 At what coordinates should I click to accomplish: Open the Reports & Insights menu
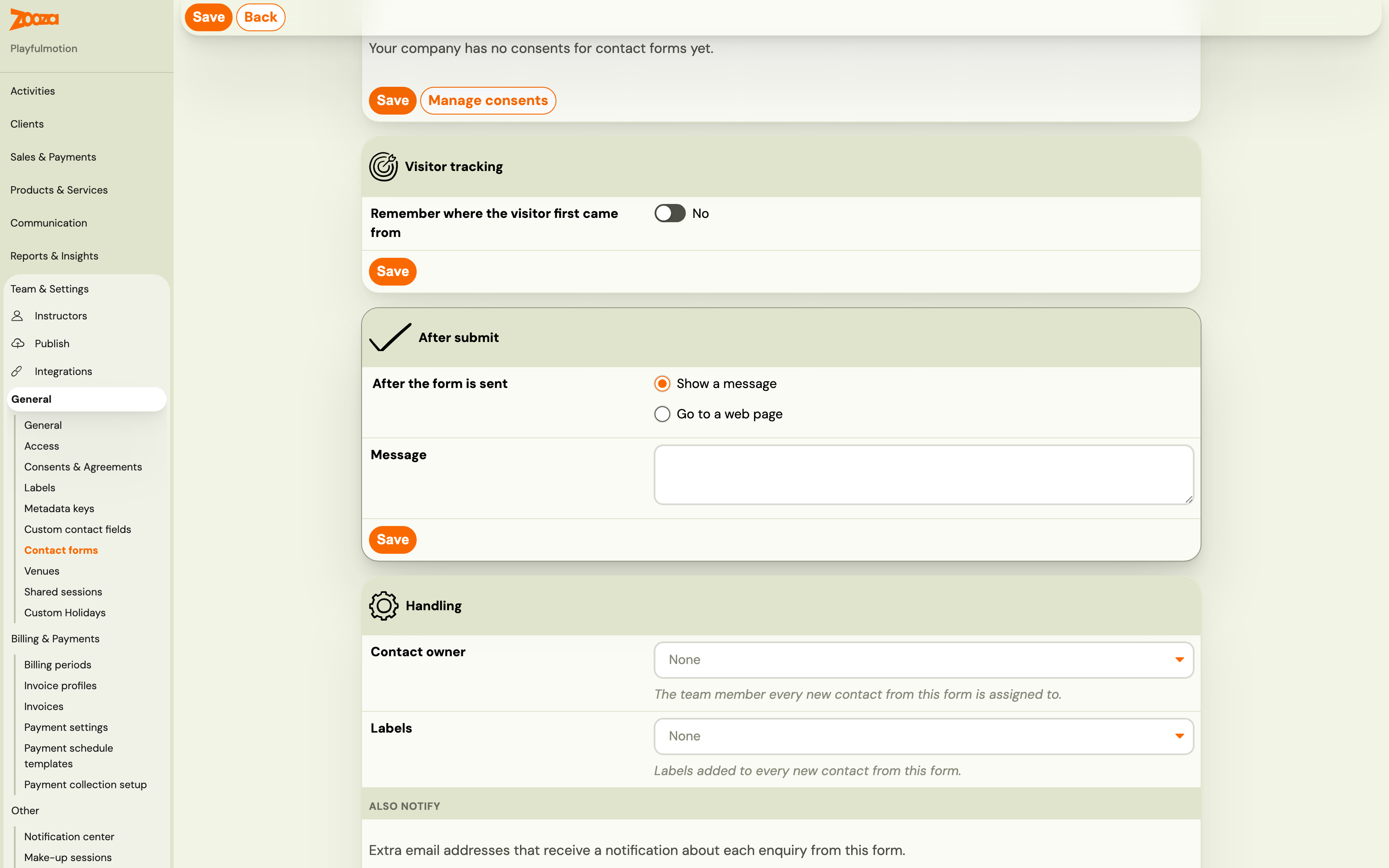click(54, 256)
